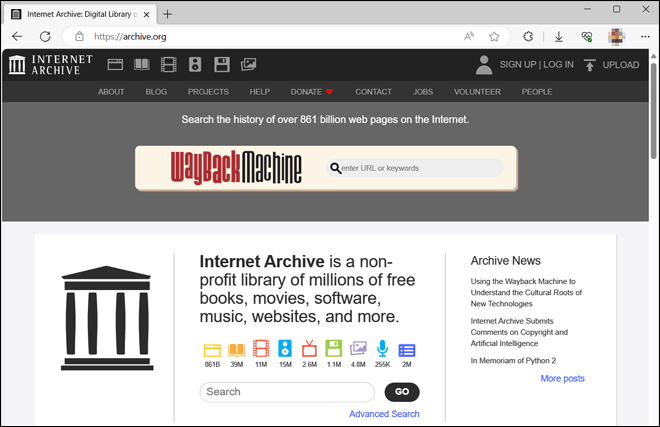Screen dimensions: 660x427
Task: Open the Software floppy icon in top nav
Action: pos(221,64)
